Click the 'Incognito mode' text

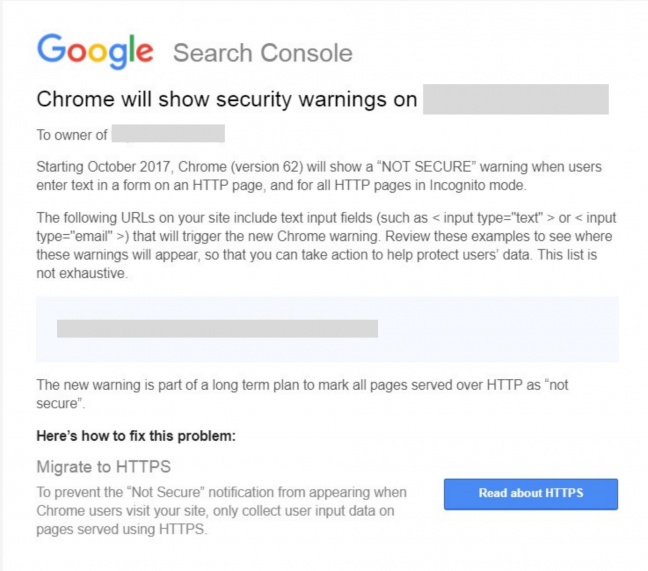(x=477, y=186)
